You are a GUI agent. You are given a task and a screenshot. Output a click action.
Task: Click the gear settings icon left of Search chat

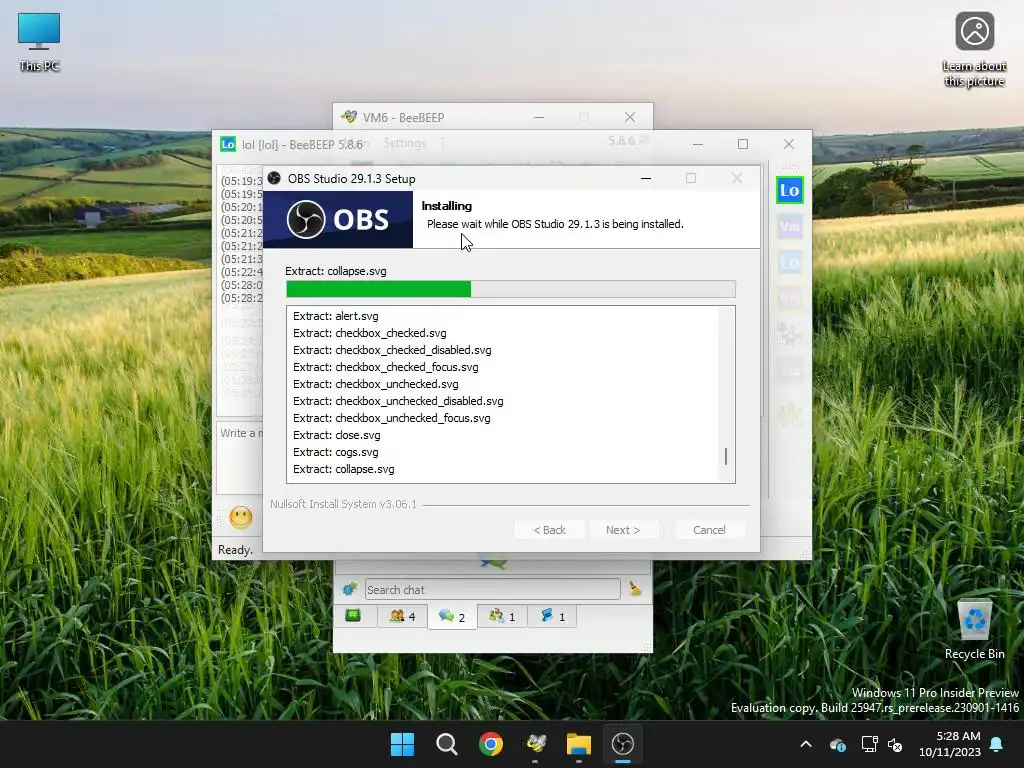(x=349, y=589)
